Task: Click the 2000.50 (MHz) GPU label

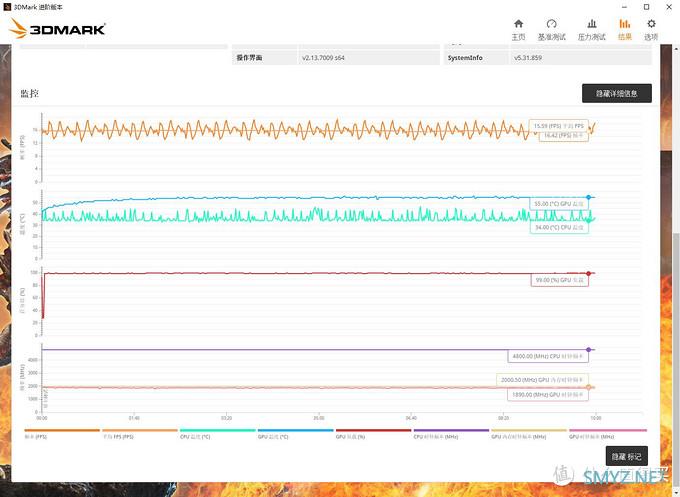Action: 542,380
